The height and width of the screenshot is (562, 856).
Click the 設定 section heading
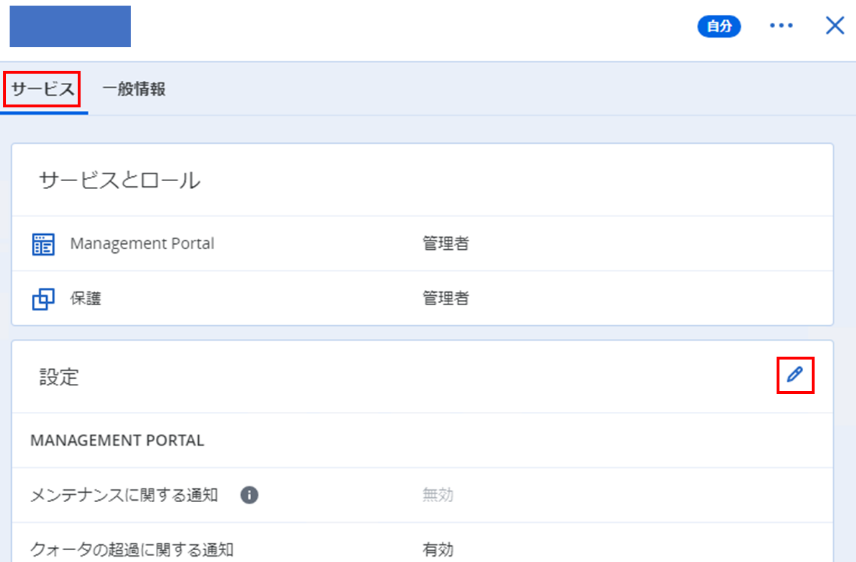point(59,377)
